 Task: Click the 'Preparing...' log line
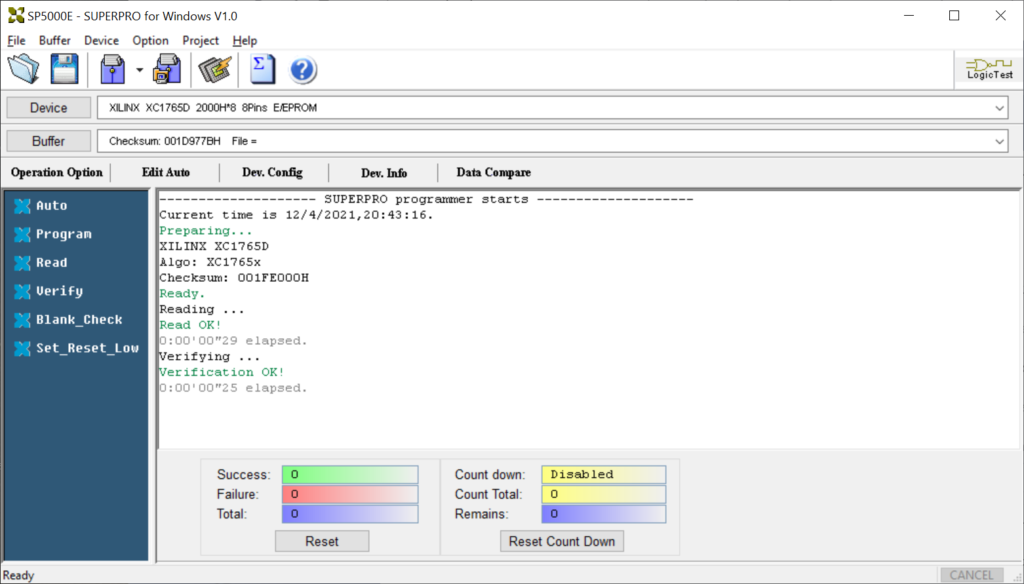[206, 231]
